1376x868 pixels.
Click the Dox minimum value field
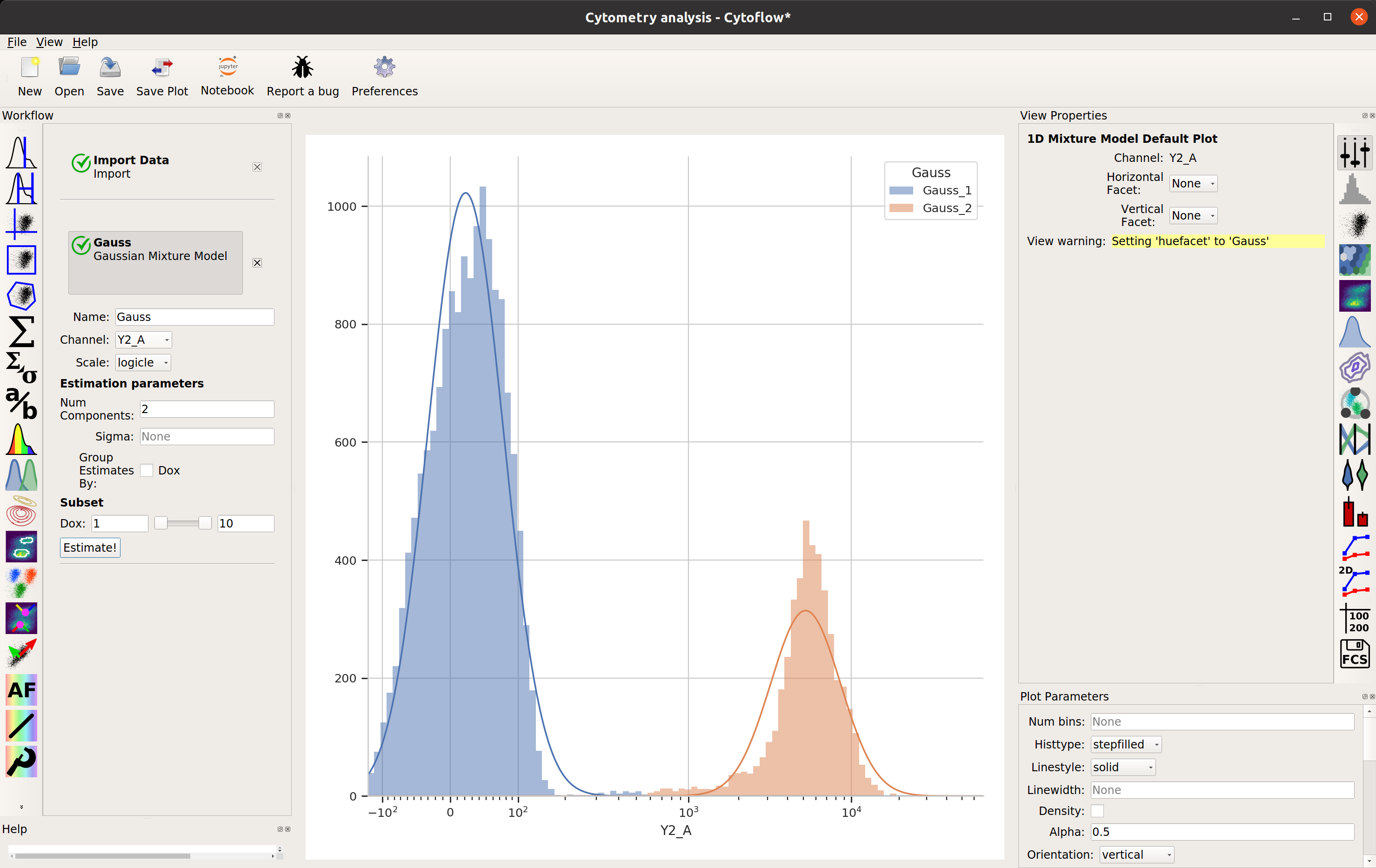[120, 523]
